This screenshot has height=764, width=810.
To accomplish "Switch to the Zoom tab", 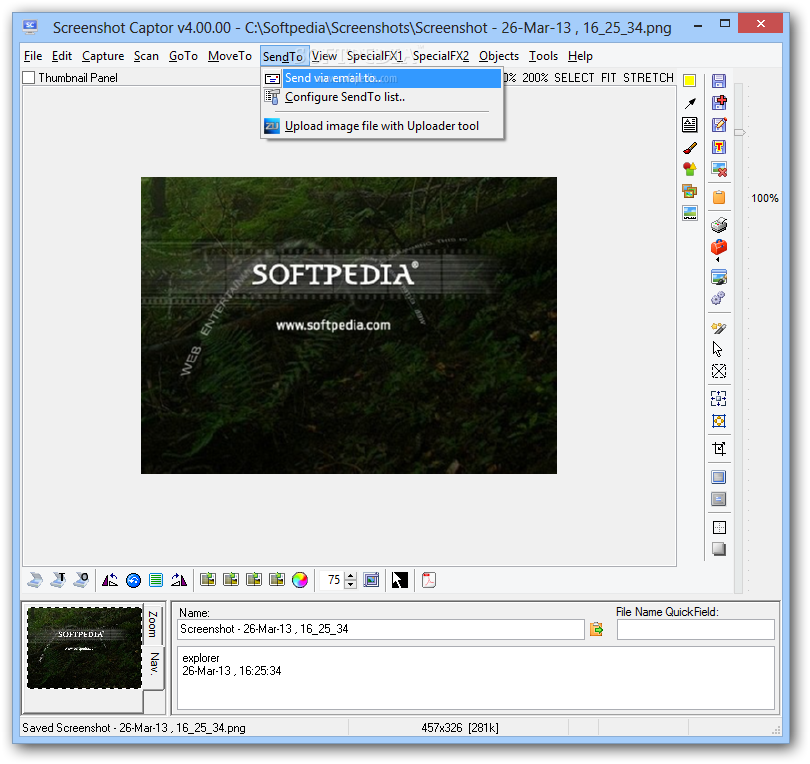I will [153, 623].
